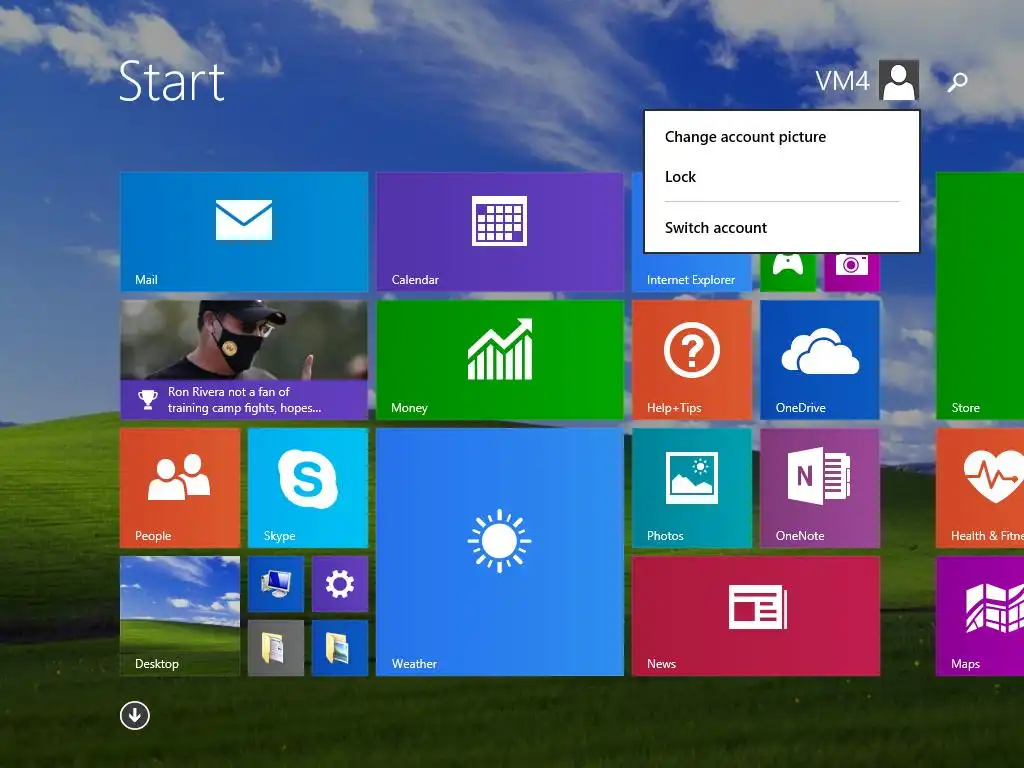Open the People tile
1024x768 pixels.
coord(180,487)
